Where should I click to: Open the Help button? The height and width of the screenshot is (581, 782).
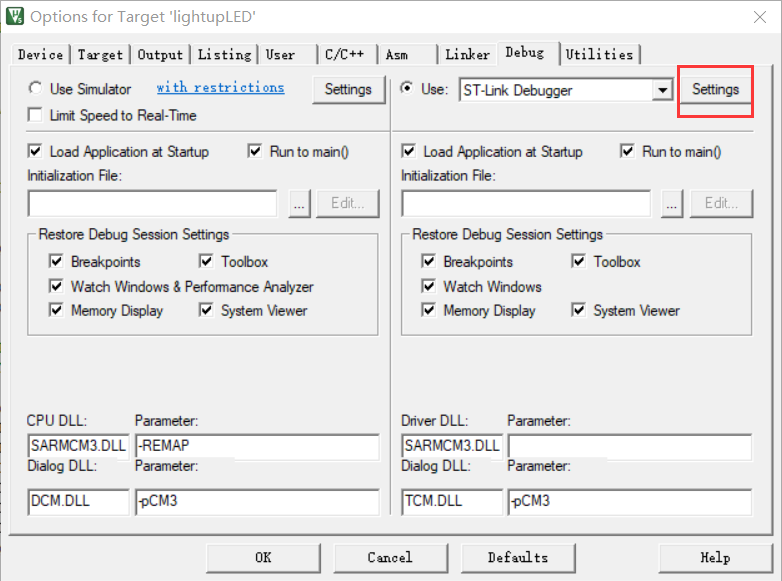coord(716,558)
